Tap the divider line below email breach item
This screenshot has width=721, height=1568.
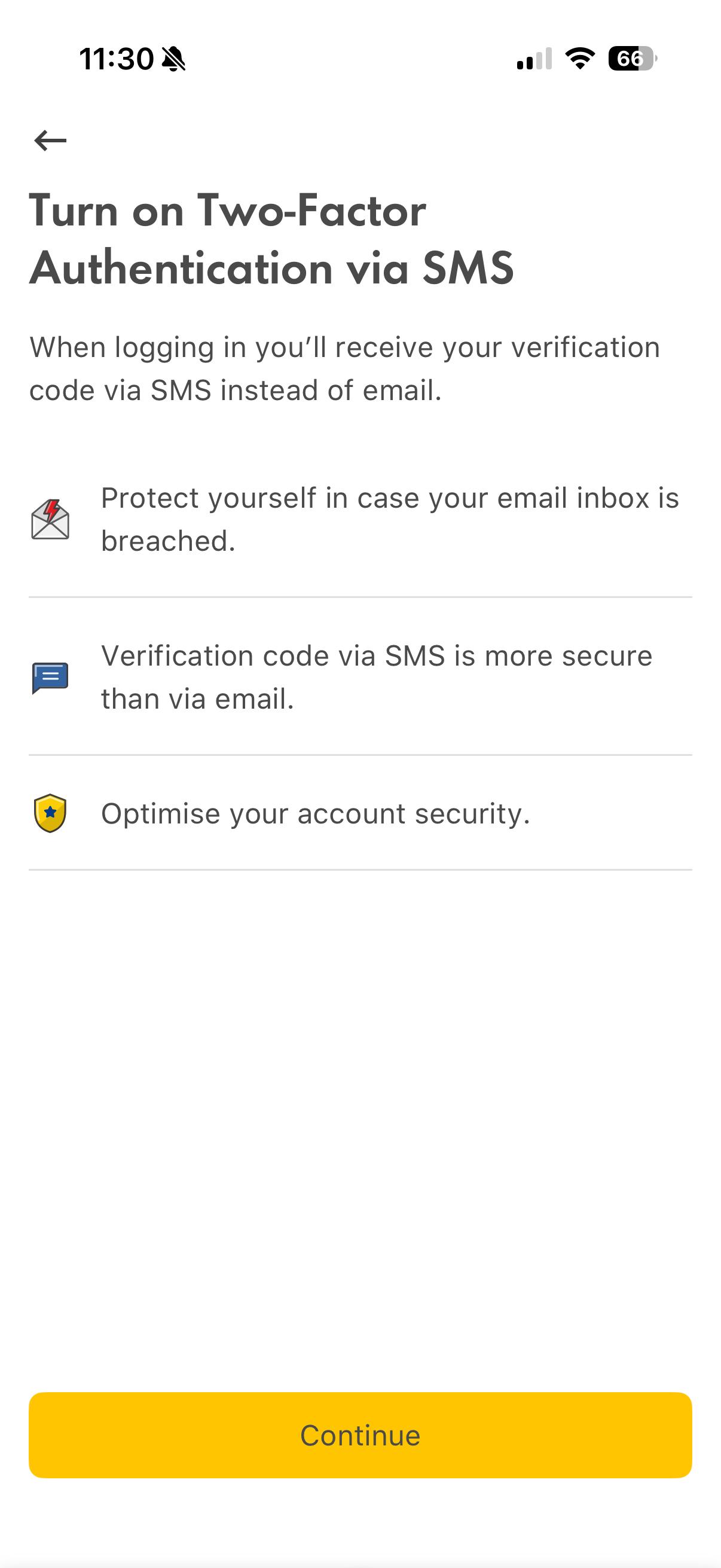click(x=360, y=597)
